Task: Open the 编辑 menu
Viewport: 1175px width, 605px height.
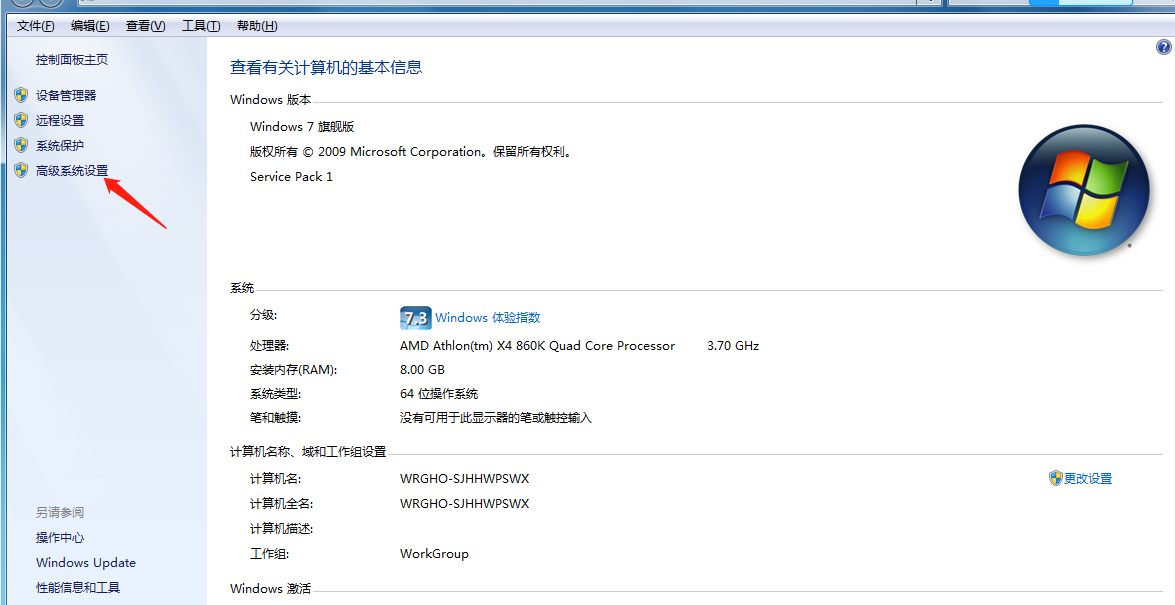Action: click(x=89, y=25)
